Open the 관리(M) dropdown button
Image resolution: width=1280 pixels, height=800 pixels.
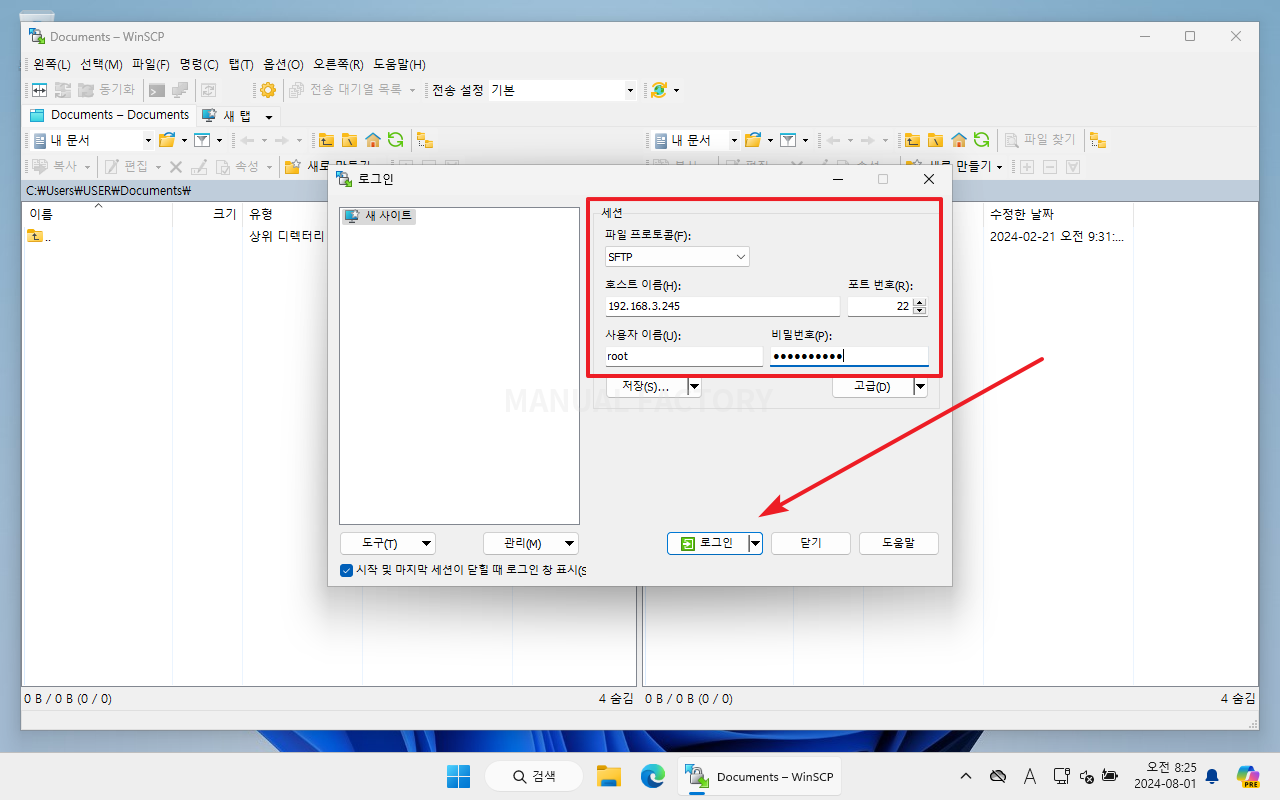pos(531,543)
